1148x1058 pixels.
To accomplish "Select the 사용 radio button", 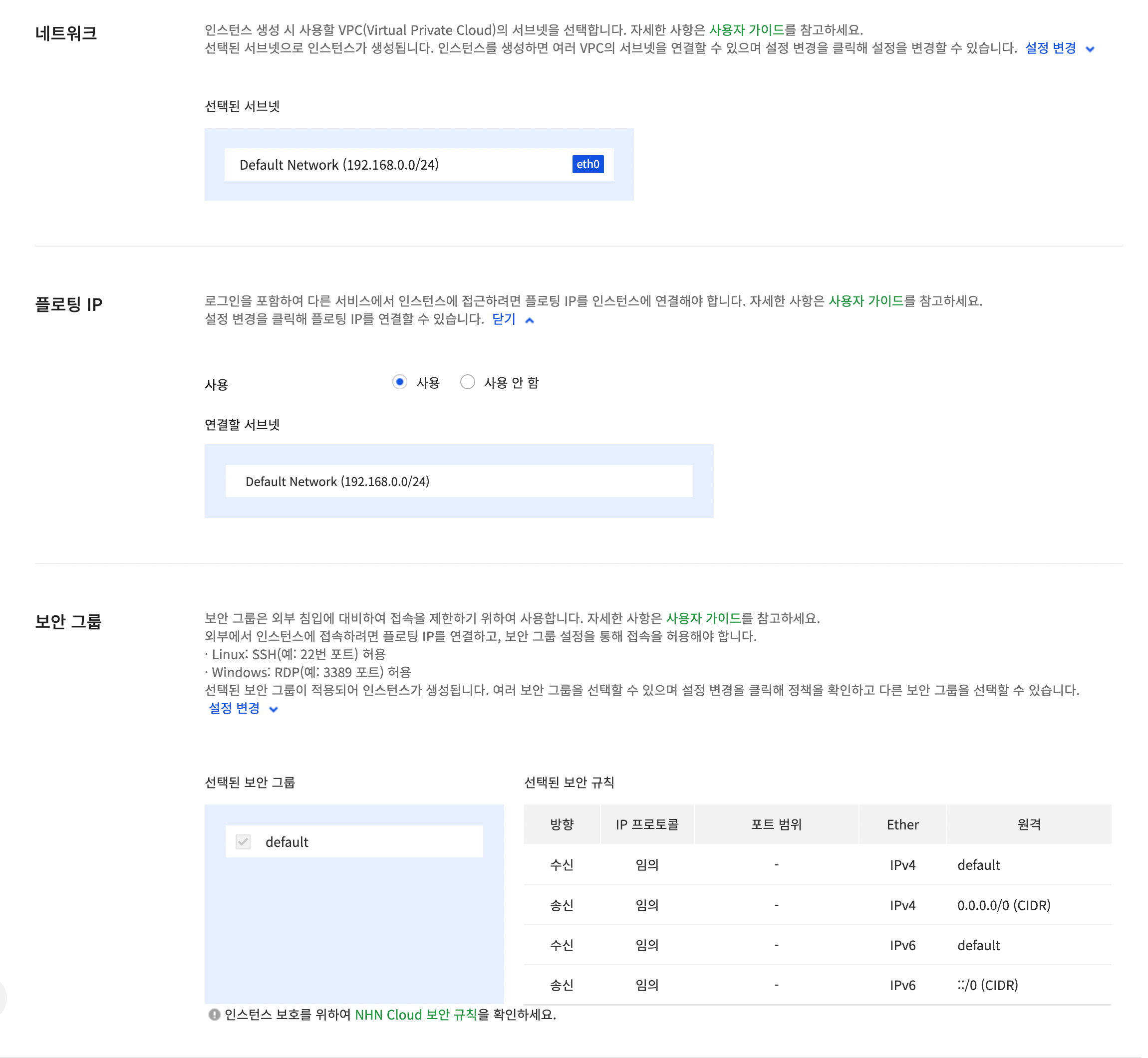I will [x=400, y=382].
